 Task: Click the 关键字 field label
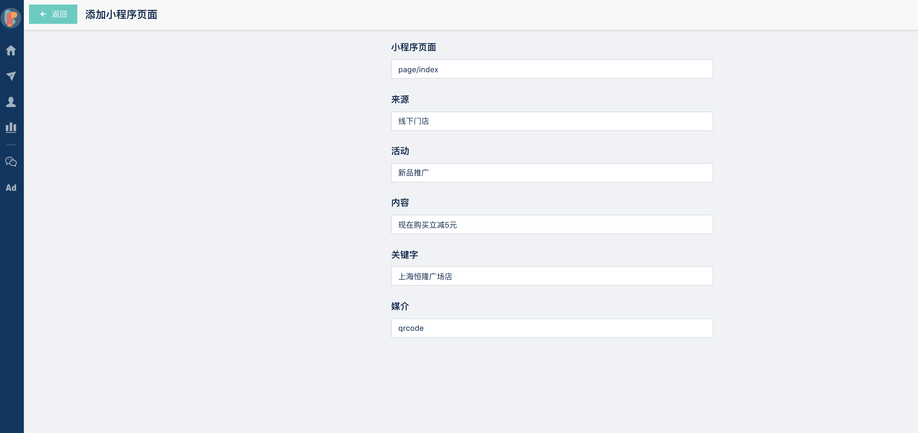[x=404, y=255]
